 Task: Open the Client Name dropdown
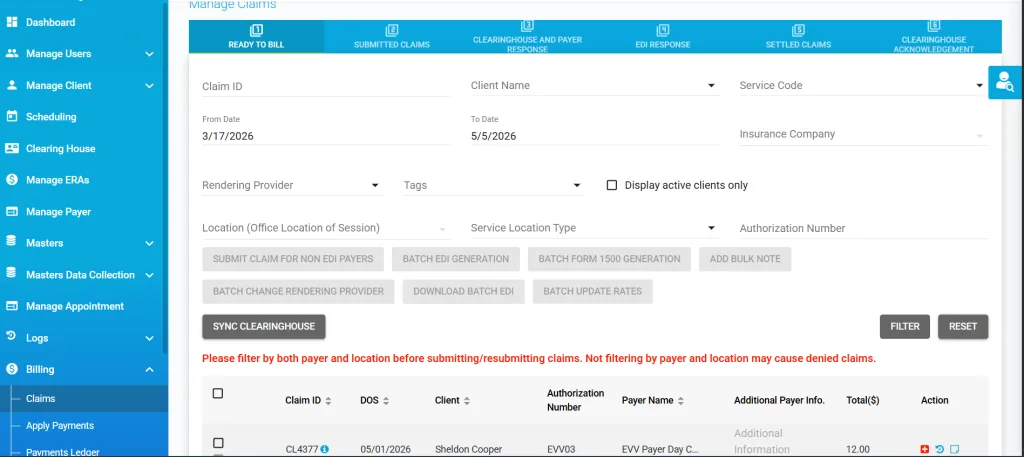pyautogui.click(x=595, y=86)
